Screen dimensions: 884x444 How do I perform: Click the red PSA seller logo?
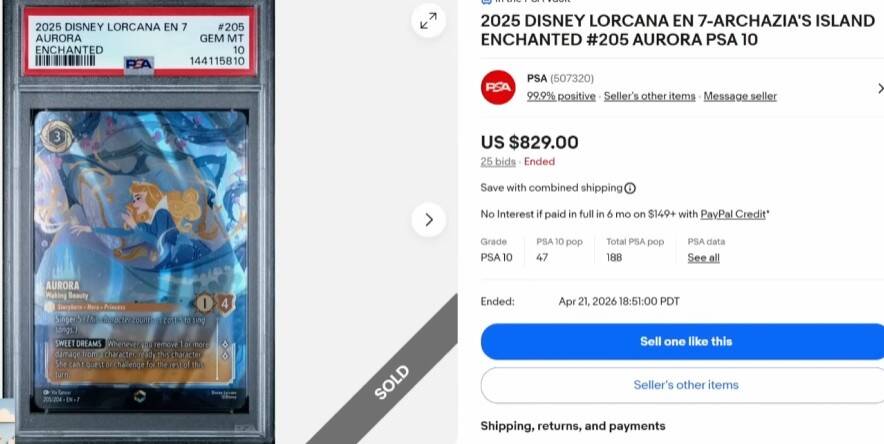(x=498, y=87)
